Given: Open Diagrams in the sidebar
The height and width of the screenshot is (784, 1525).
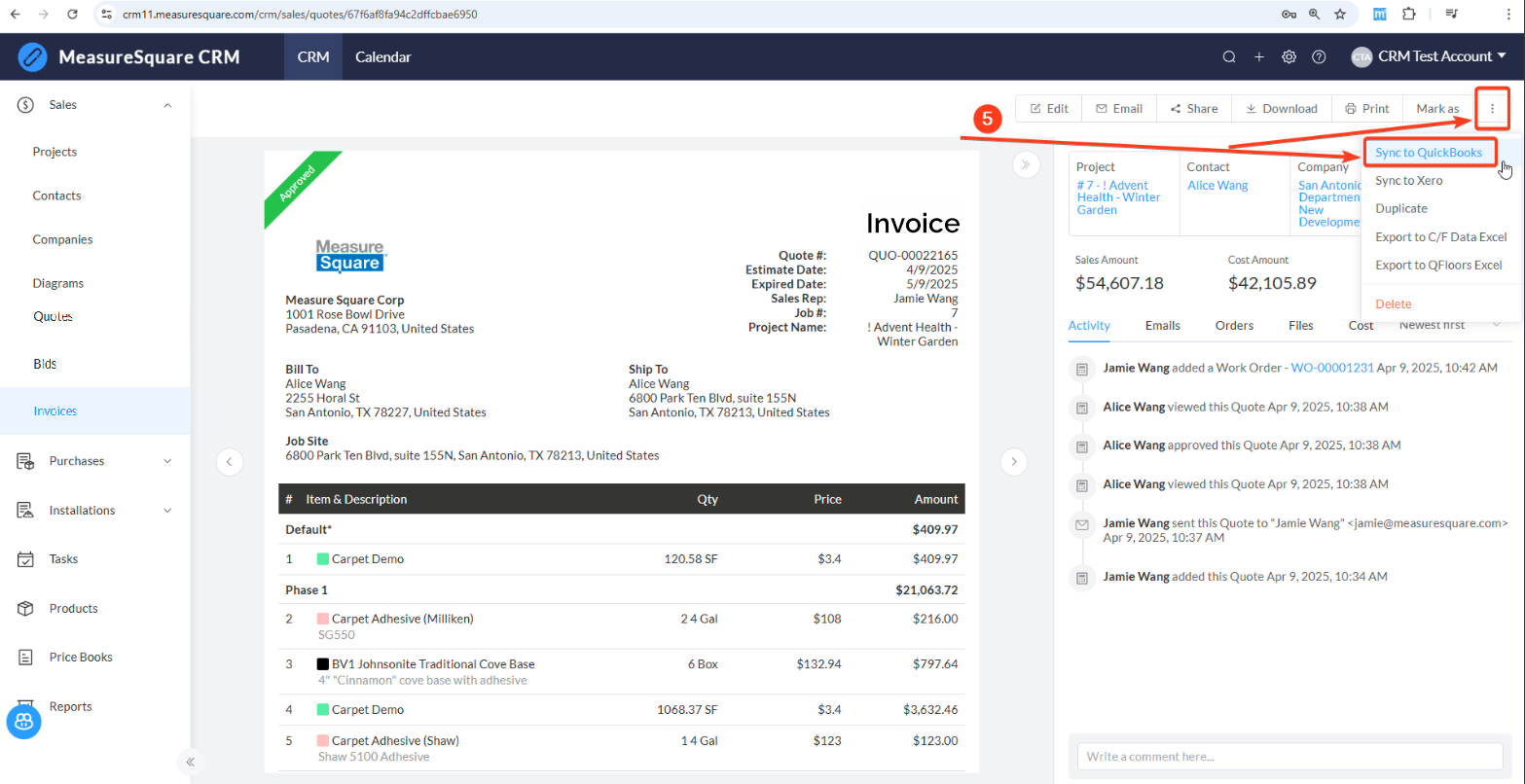Looking at the screenshot, I should click(x=57, y=283).
